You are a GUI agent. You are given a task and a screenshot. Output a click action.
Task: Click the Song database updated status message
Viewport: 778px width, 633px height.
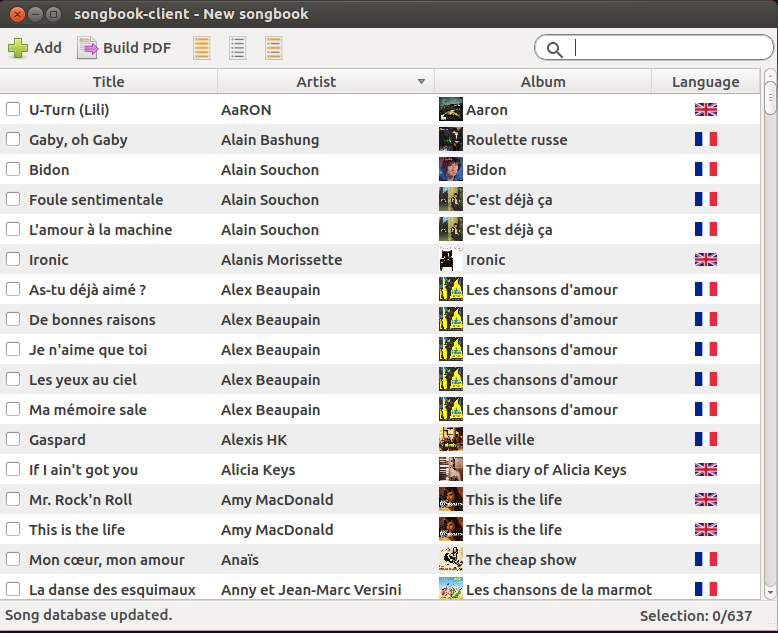pyautogui.click(x=89, y=615)
